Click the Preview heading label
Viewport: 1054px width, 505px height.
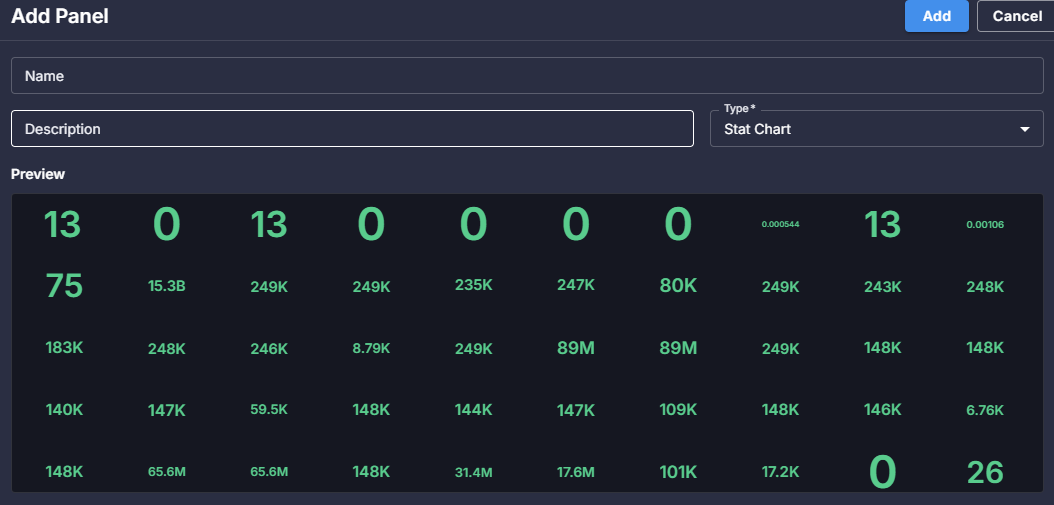click(x=38, y=174)
